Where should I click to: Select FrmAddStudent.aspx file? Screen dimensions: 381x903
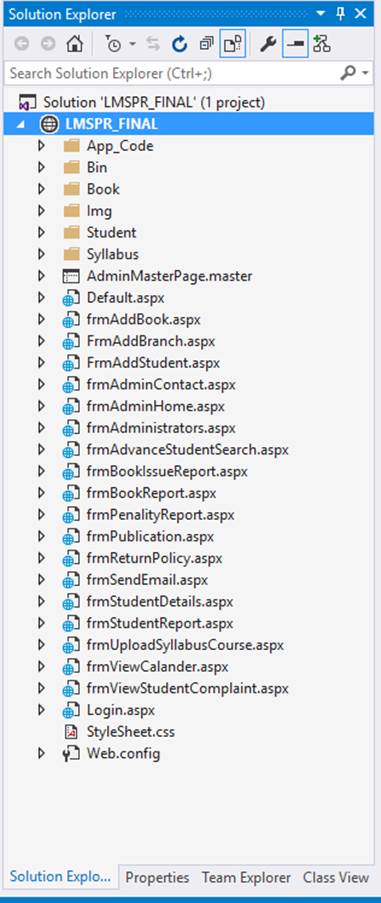coord(153,363)
